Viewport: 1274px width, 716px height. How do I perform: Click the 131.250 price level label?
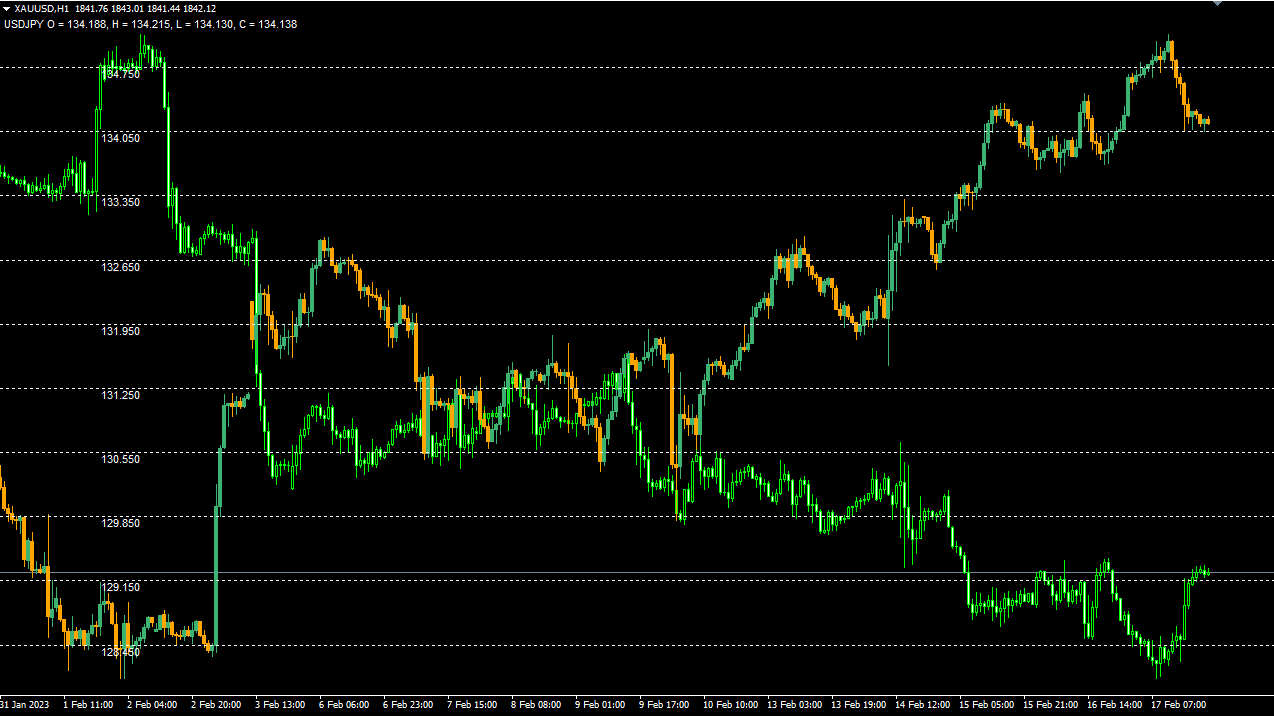point(121,395)
